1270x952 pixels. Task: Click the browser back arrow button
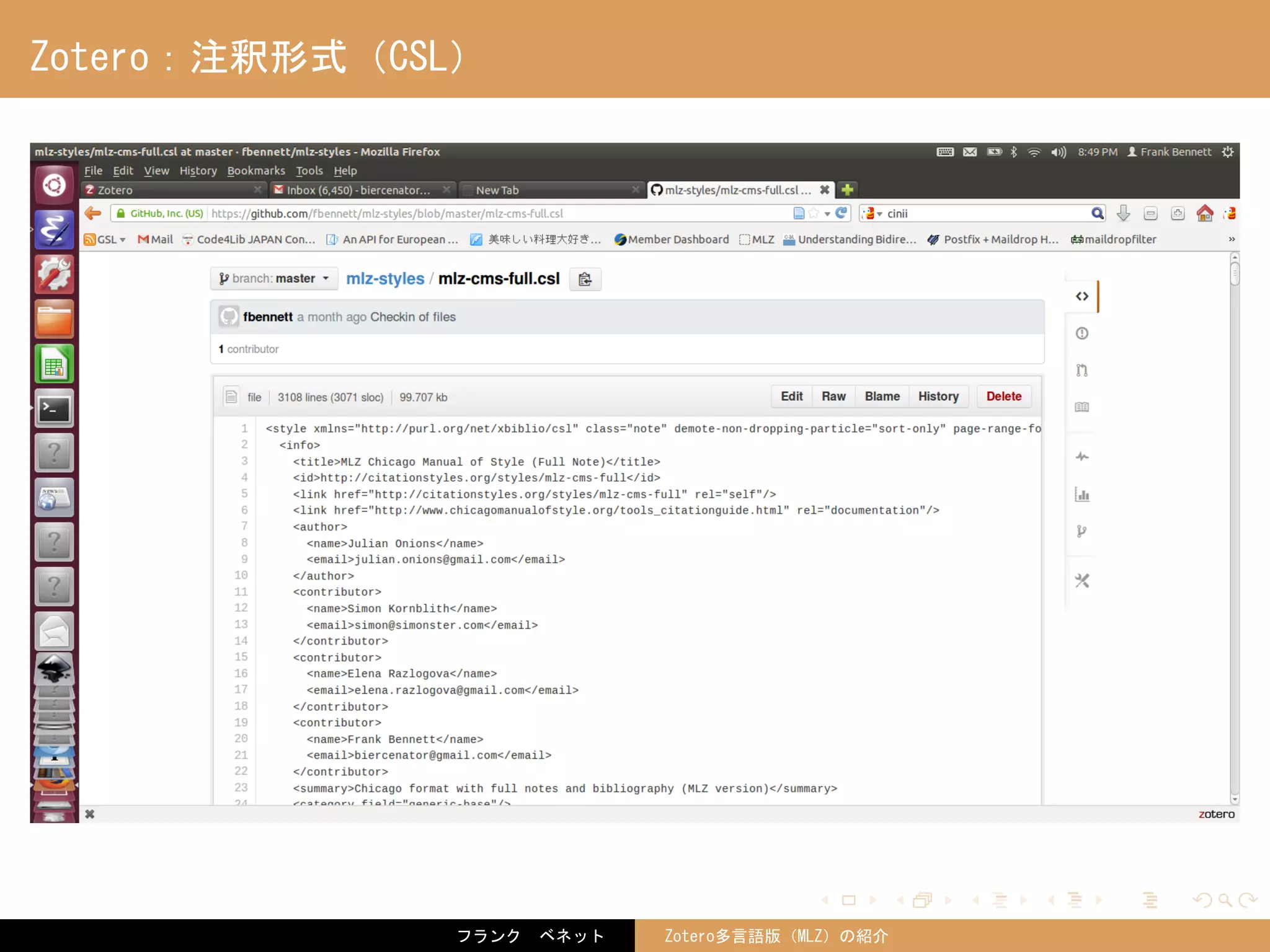pos(93,213)
